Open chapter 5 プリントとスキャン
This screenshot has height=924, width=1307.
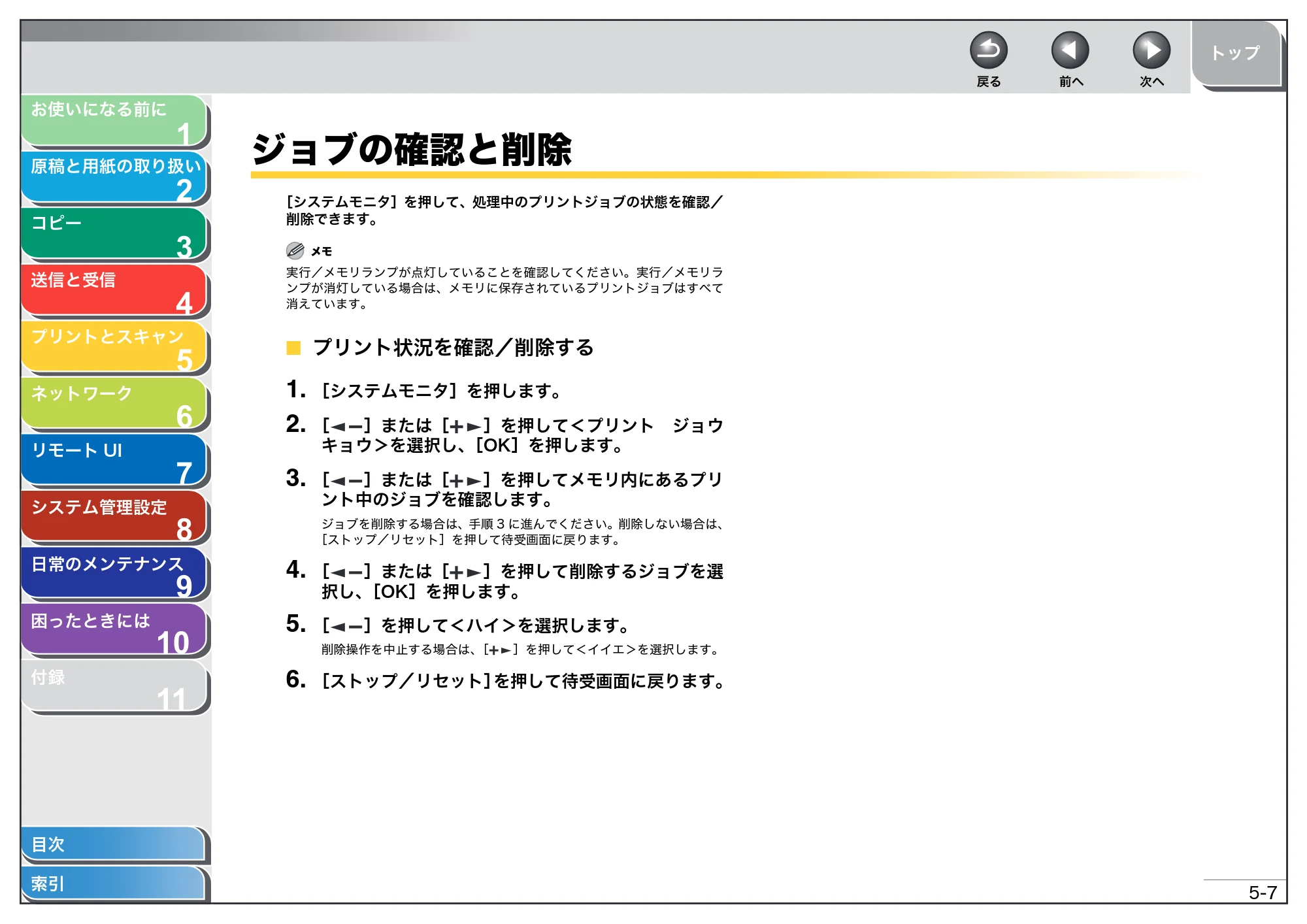[x=114, y=347]
